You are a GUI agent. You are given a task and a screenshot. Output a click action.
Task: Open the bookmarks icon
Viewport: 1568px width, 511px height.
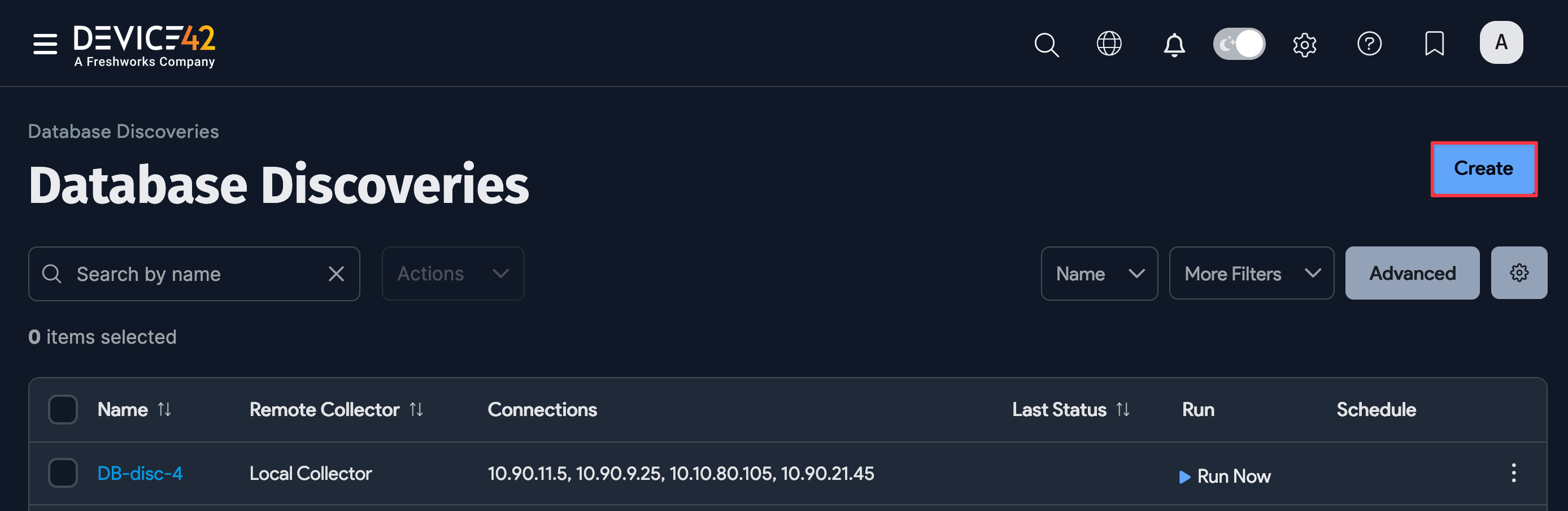(x=1435, y=44)
